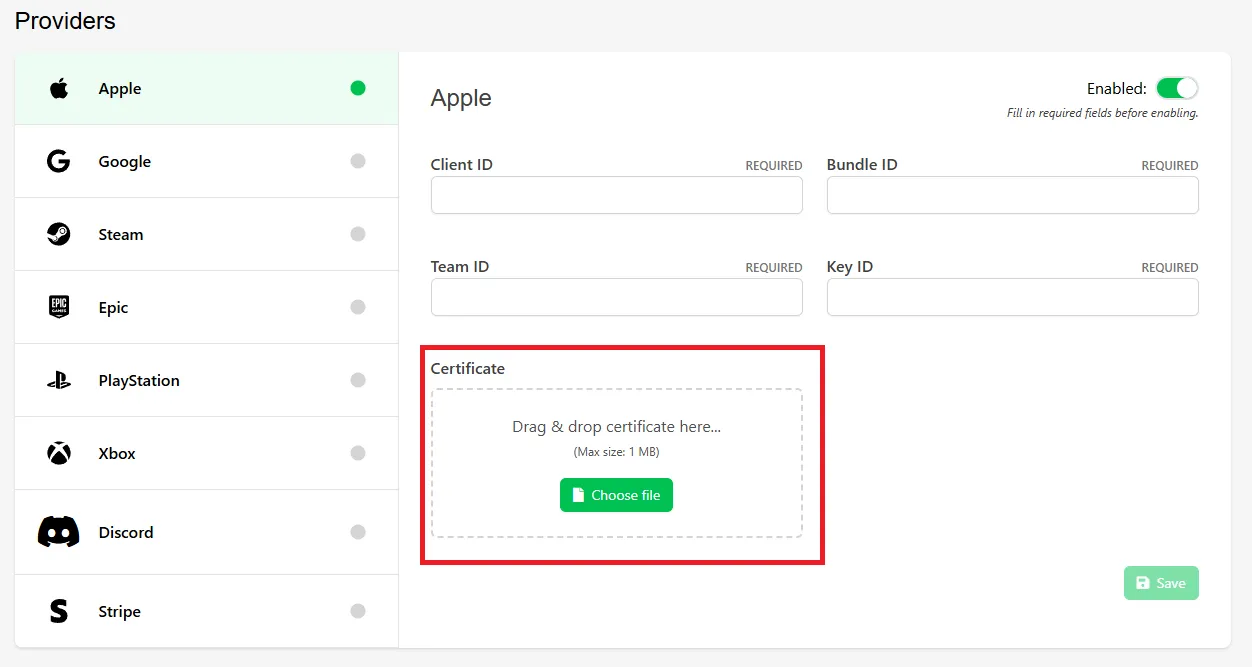Click the Discord logo icon
The image size is (1252, 667).
tap(59, 531)
